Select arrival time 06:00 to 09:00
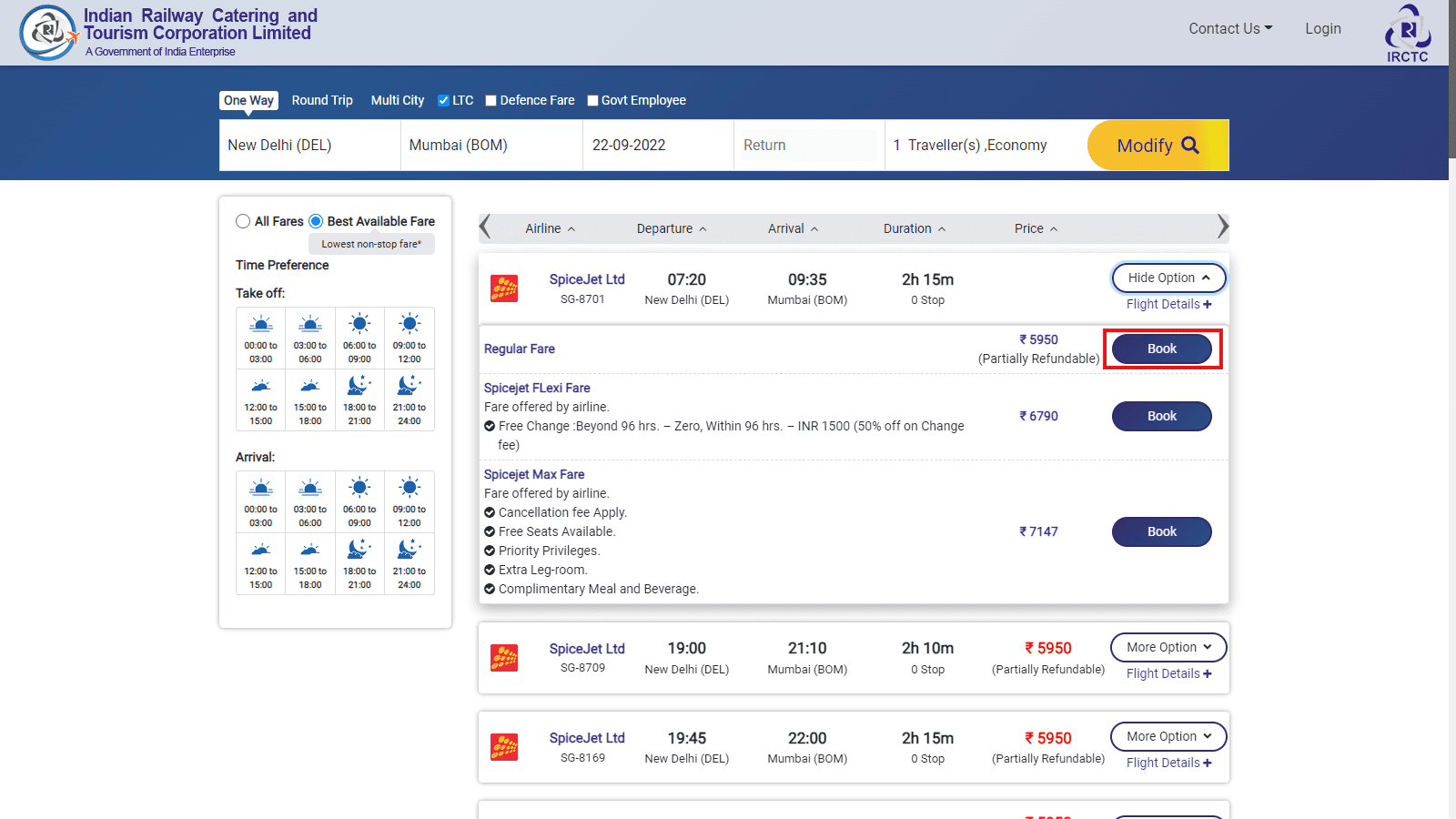The height and width of the screenshot is (819, 1456). pyautogui.click(x=359, y=501)
